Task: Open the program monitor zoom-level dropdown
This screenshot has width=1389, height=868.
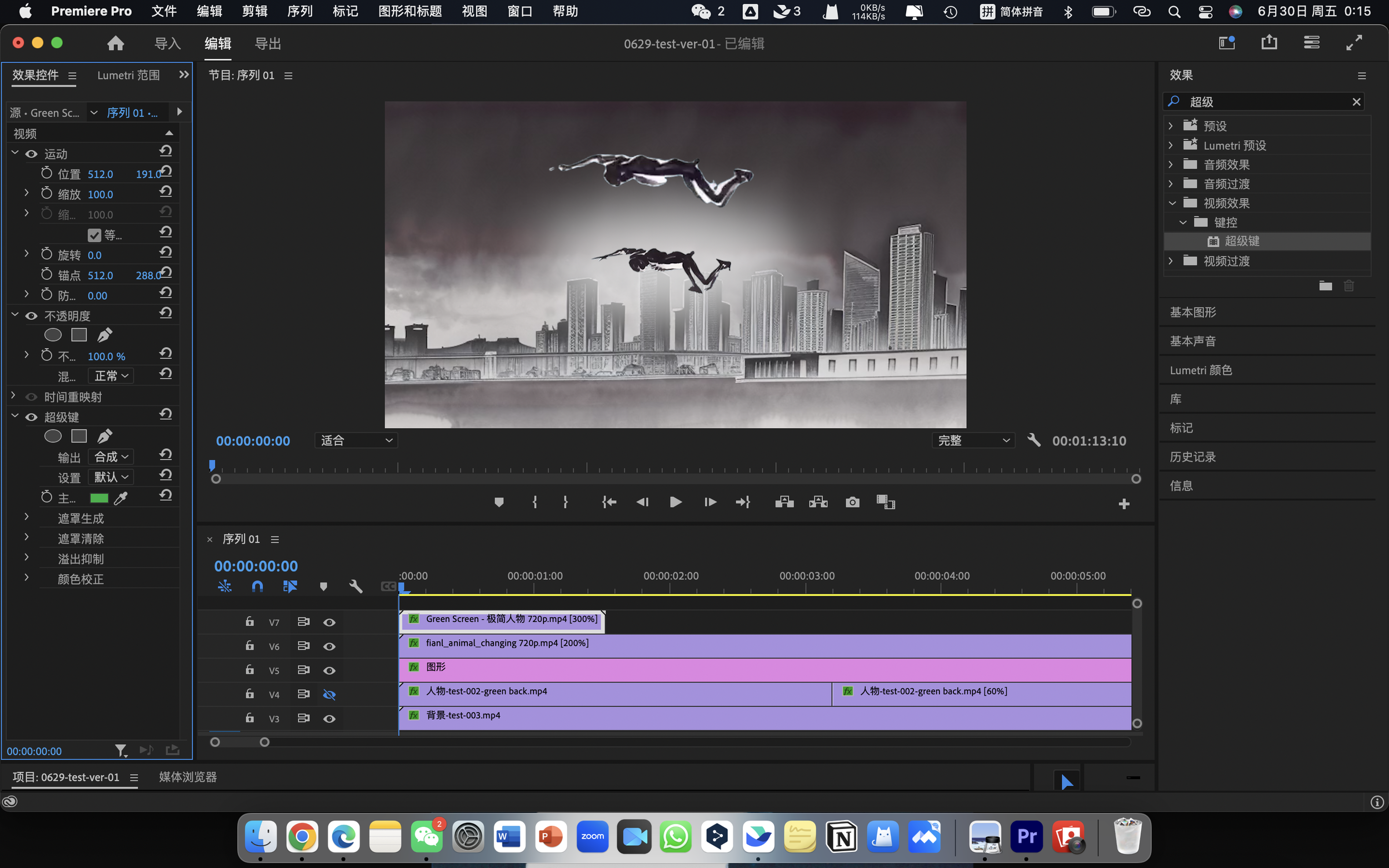Action: pyautogui.click(x=356, y=440)
